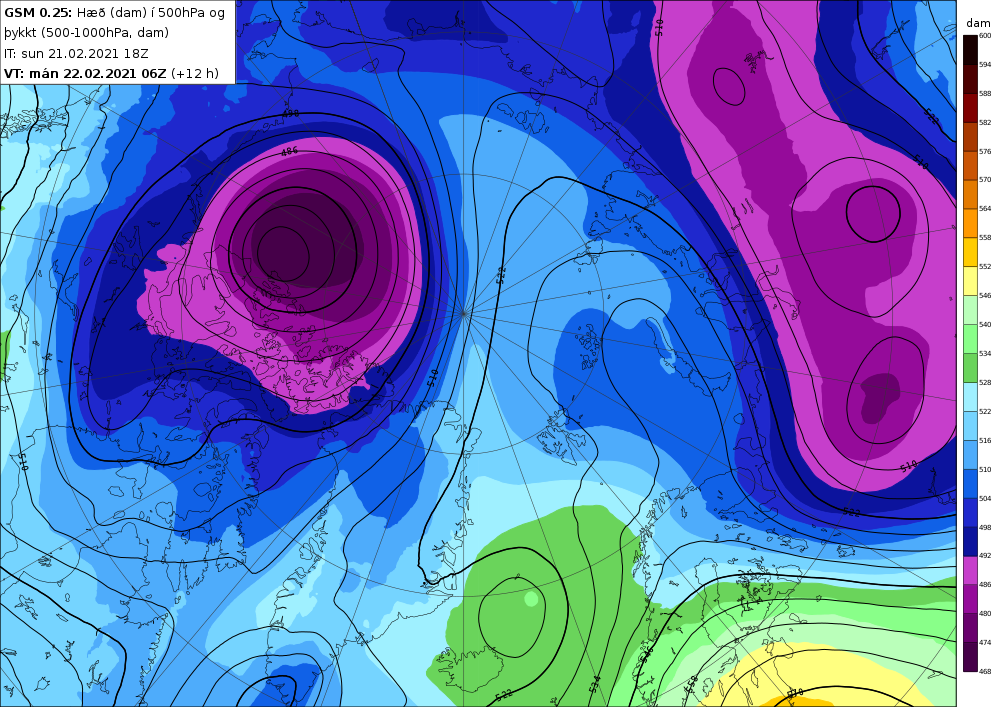Click the 558 value in the legend
The image size is (1000, 707).
985,238
